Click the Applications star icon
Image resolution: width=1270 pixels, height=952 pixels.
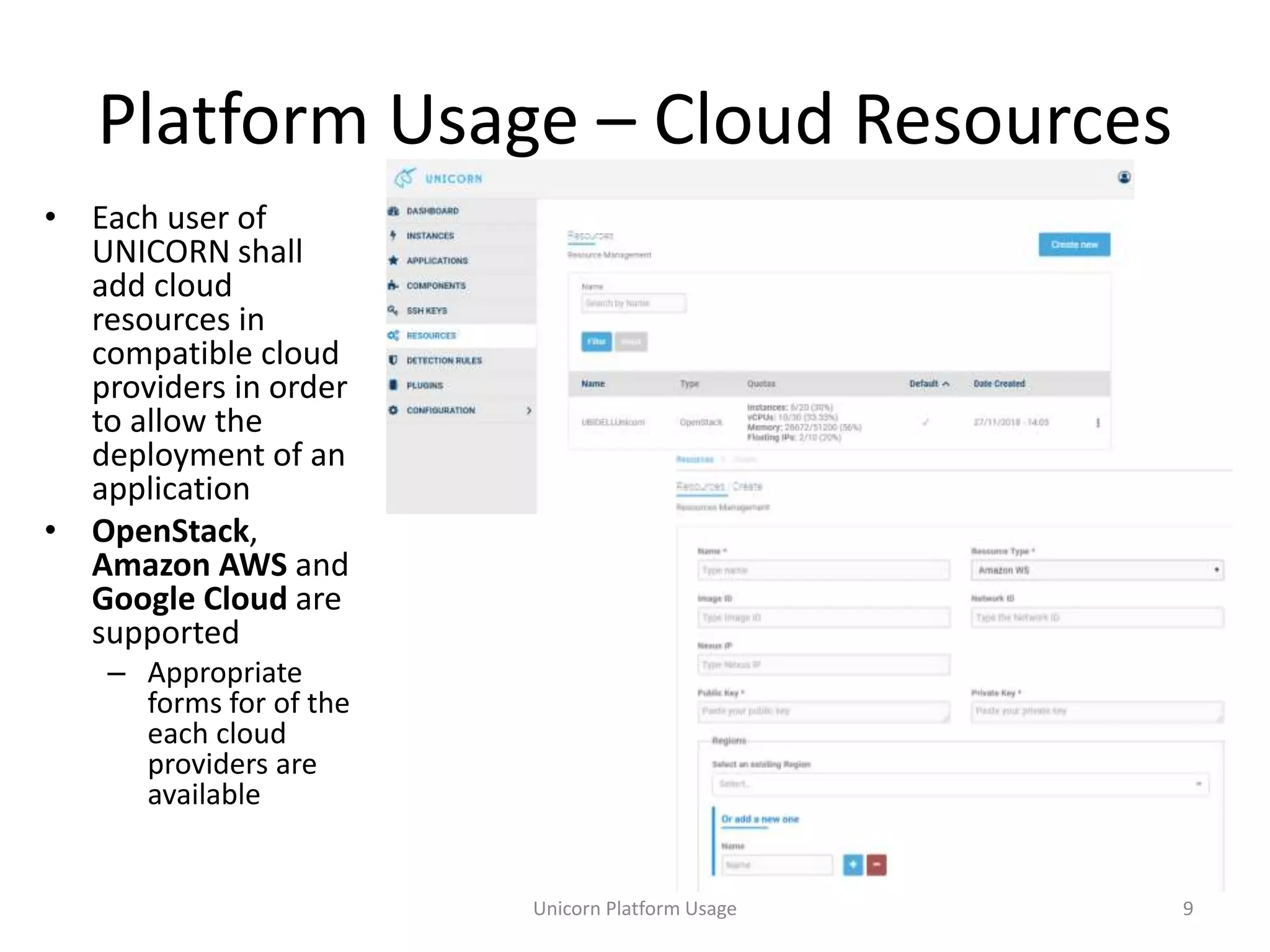click(393, 260)
